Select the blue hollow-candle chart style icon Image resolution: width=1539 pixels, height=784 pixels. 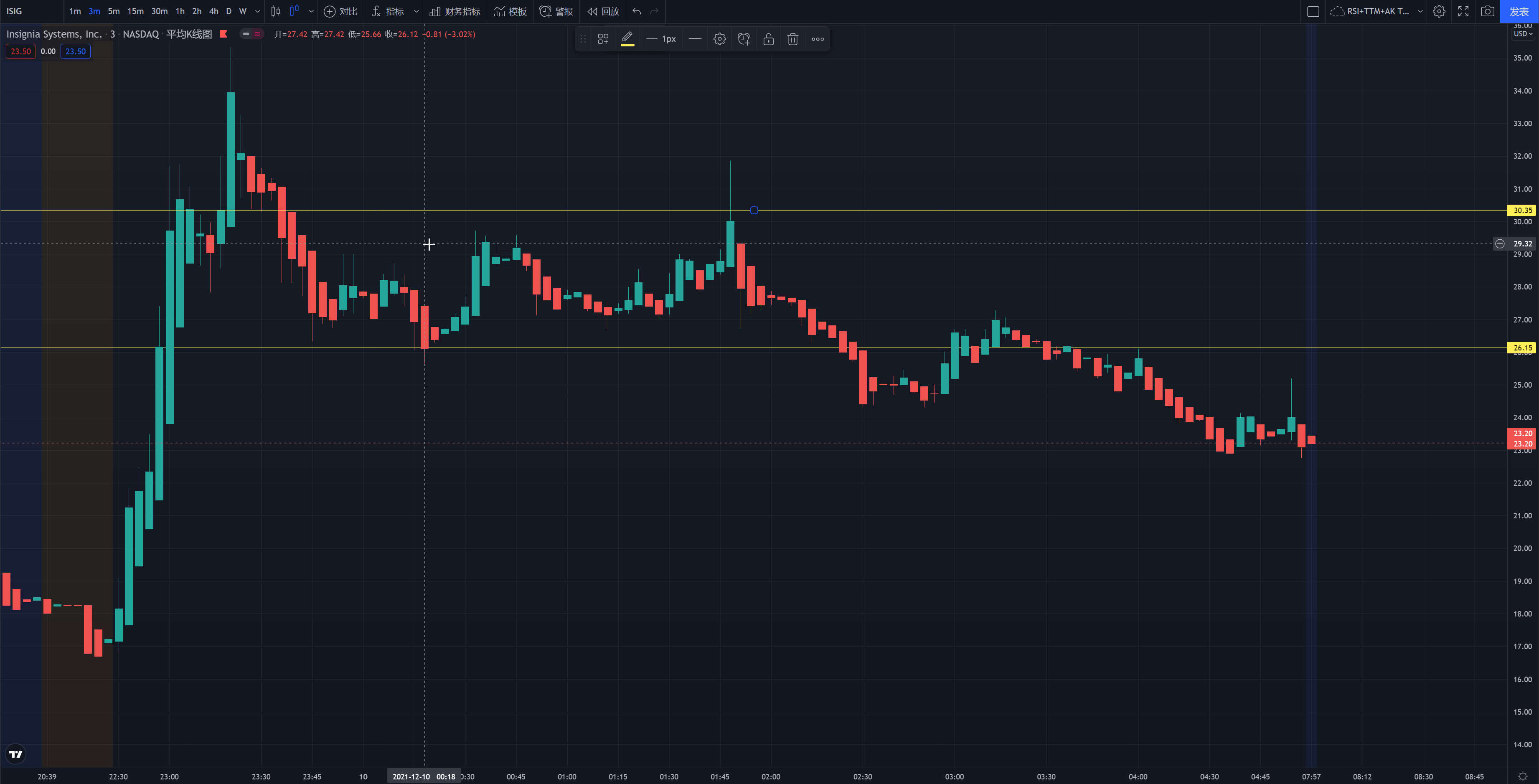[294, 11]
